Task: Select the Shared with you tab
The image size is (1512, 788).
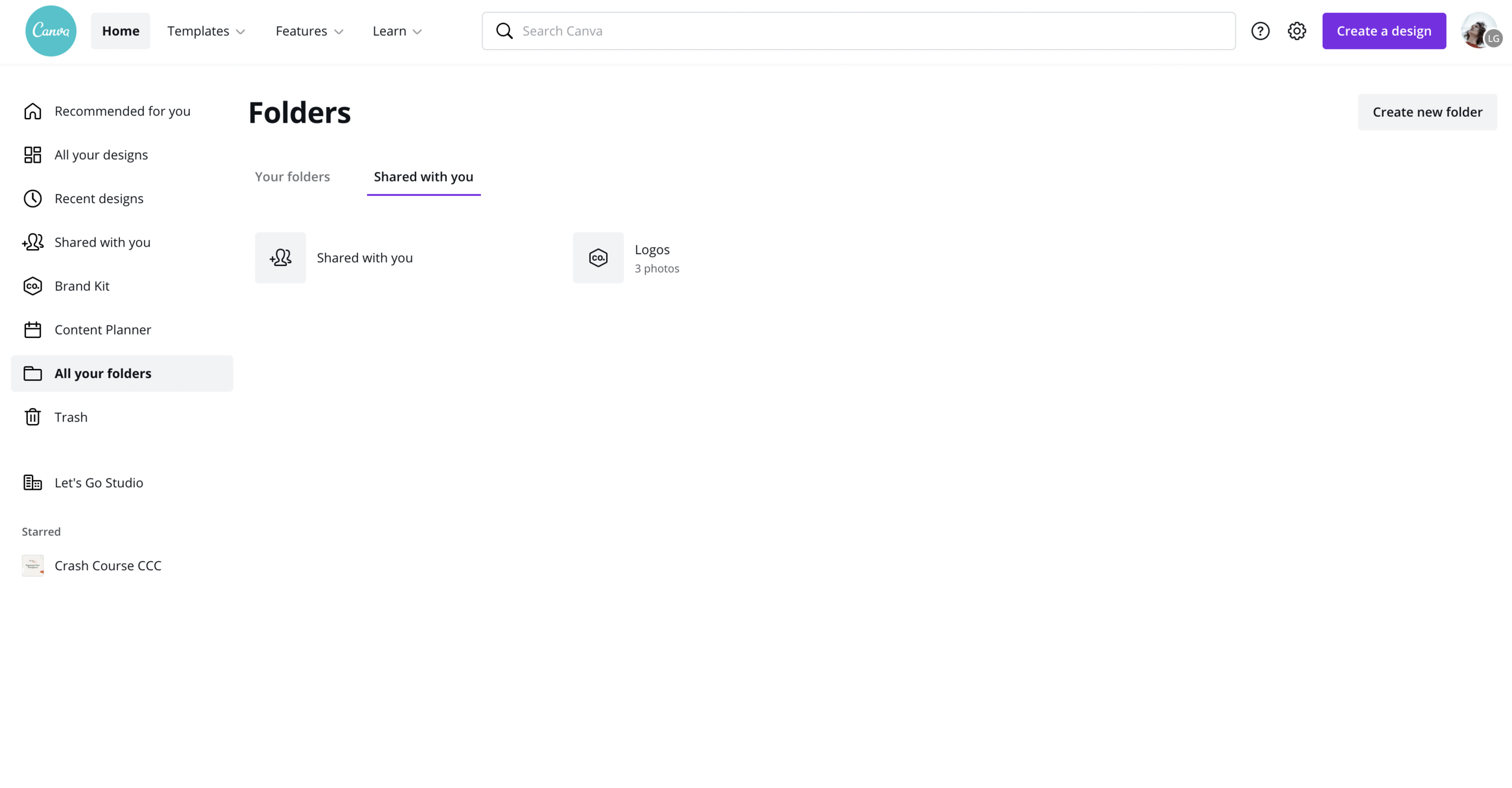Action: pos(423,177)
